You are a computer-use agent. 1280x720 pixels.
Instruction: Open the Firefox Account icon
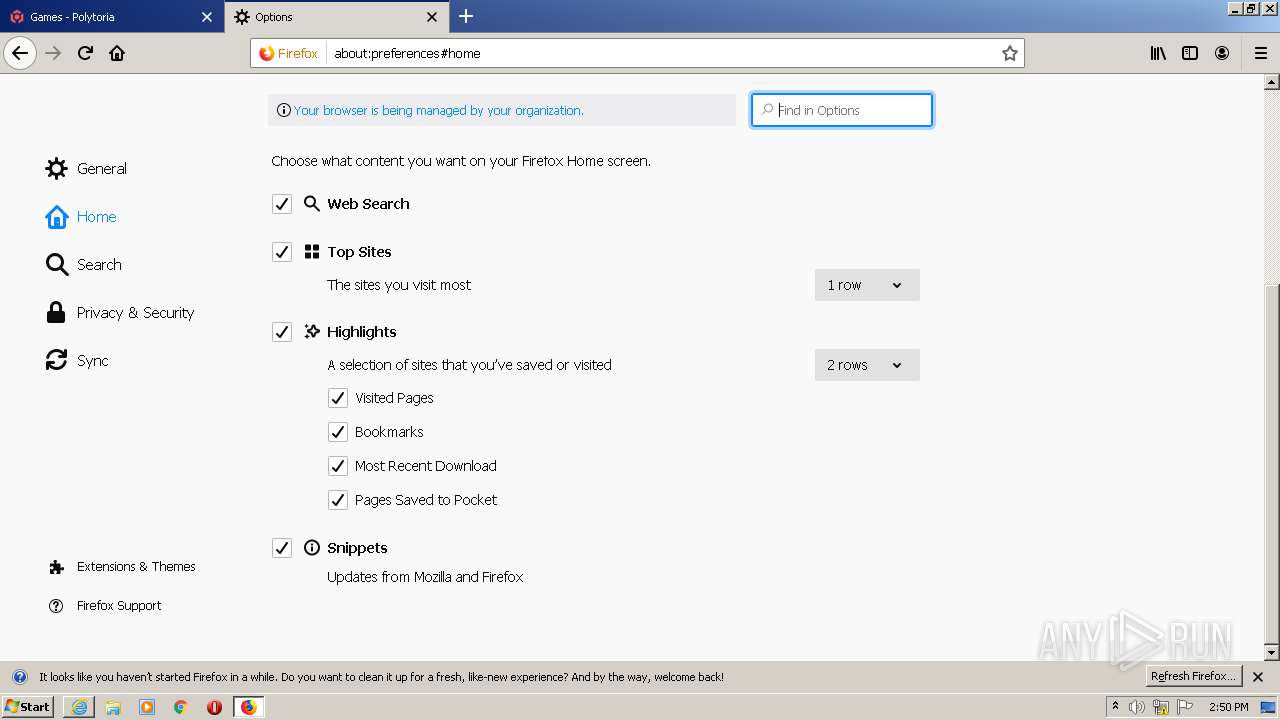[x=1222, y=53]
